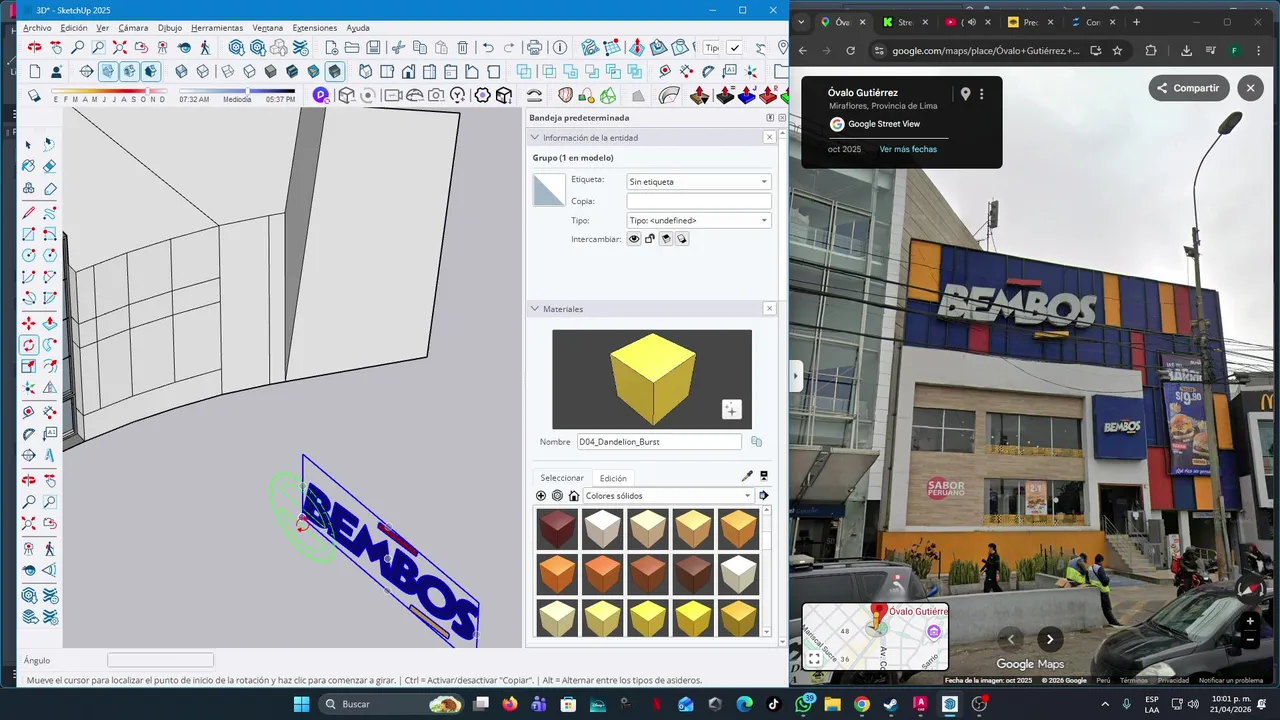
Task: Open Model Info icon in toolbar
Action: pyautogui.click(x=559, y=47)
